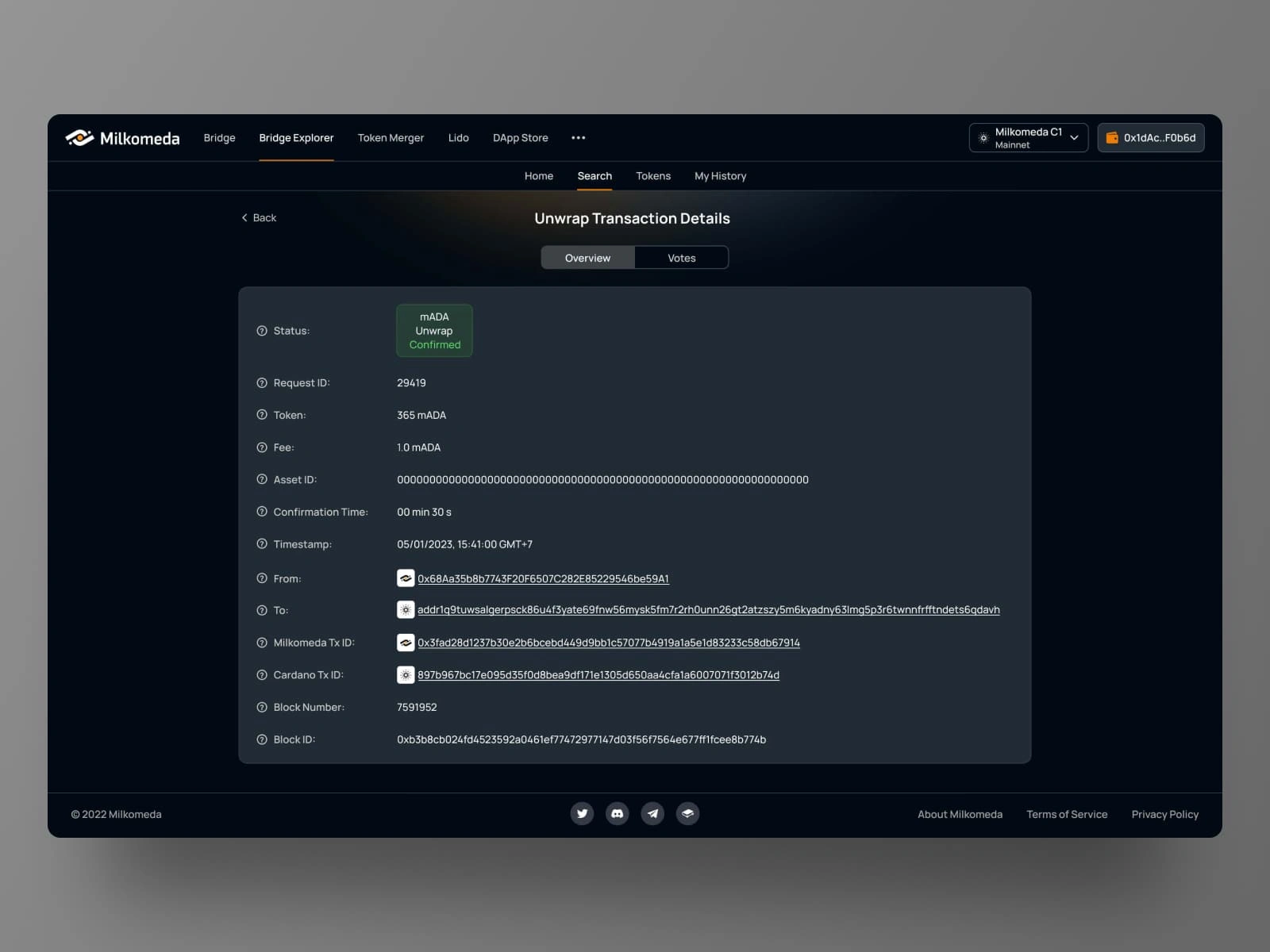
Task: Click timestamp 05/01/2023, 15:41:00 GMT+7
Action: pos(464,544)
